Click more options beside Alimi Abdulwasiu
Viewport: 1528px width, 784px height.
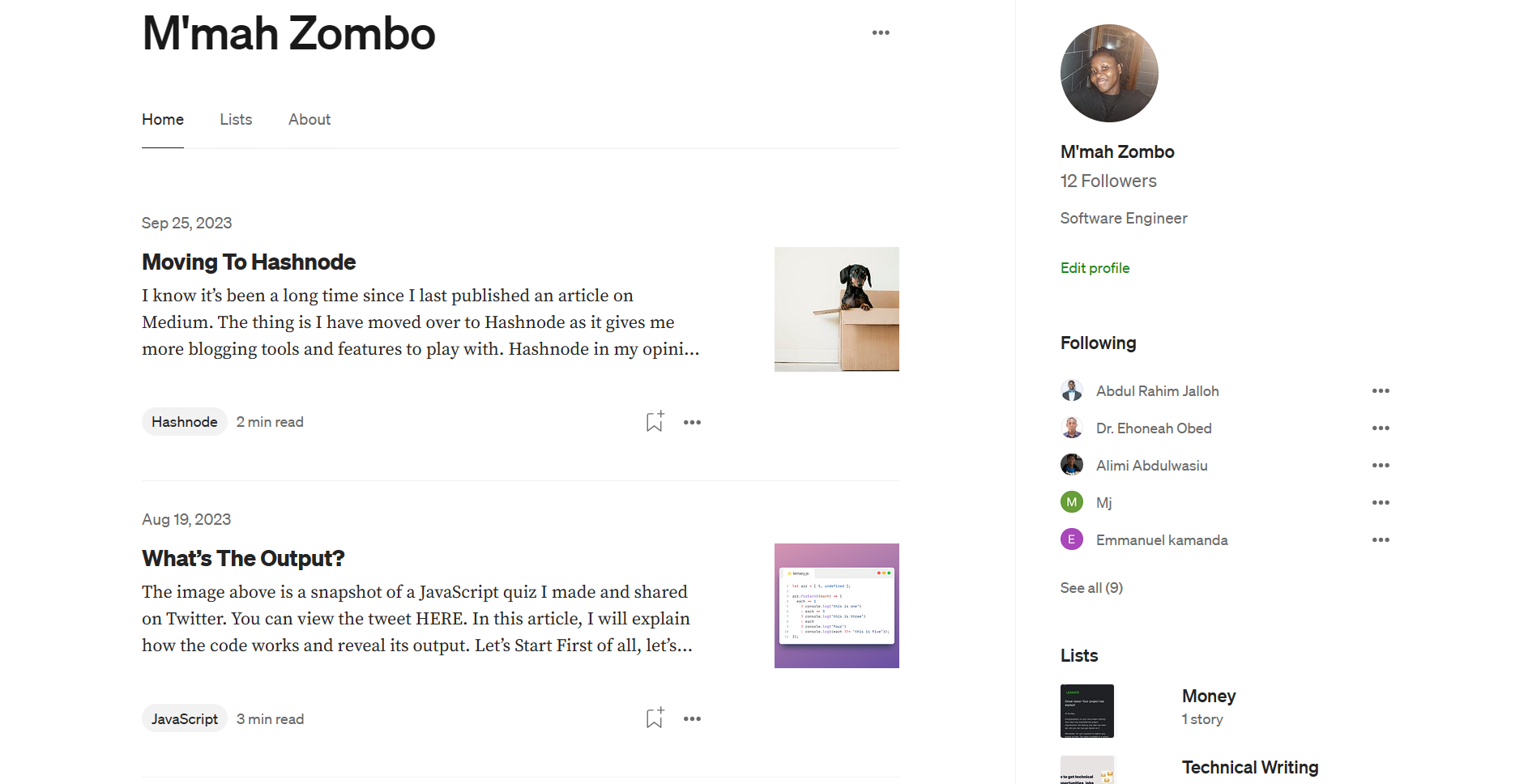pos(1381,466)
